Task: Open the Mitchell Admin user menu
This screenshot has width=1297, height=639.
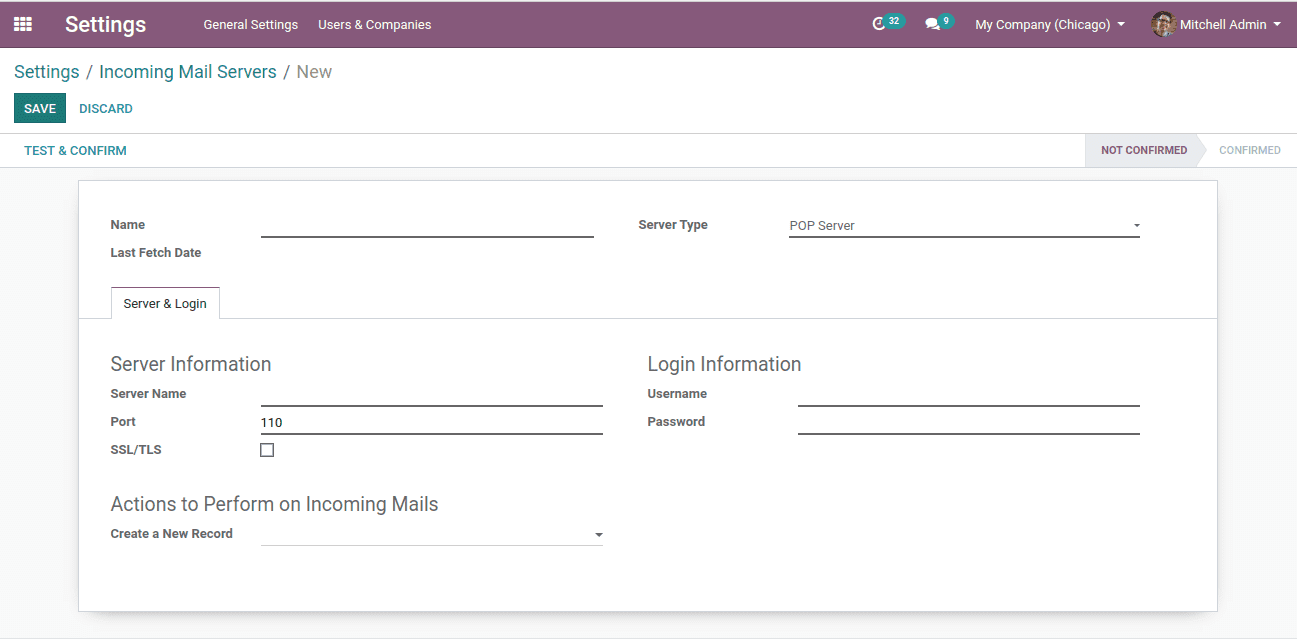Action: (x=1217, y=24)
